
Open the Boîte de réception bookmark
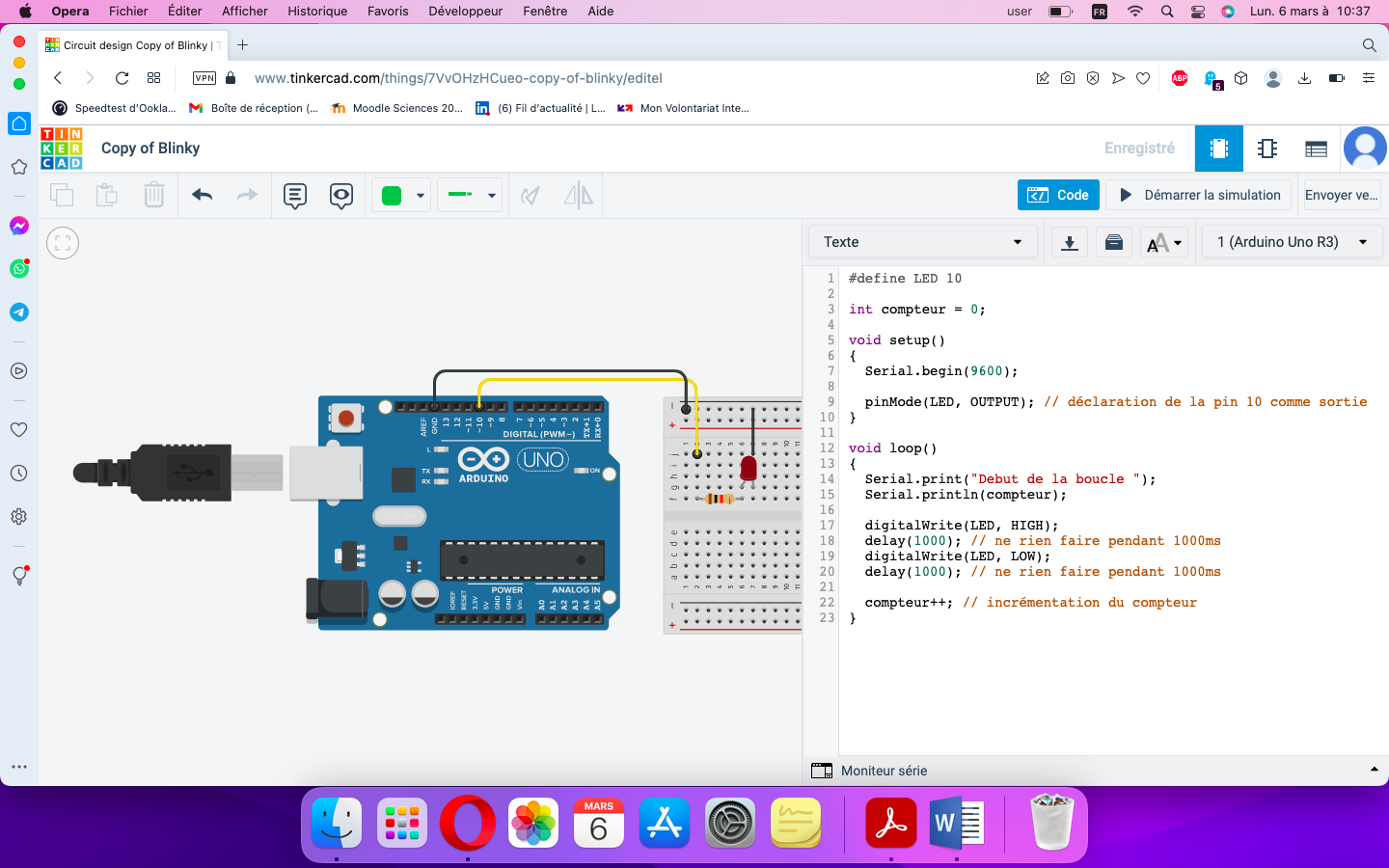(x=254, y=108)
